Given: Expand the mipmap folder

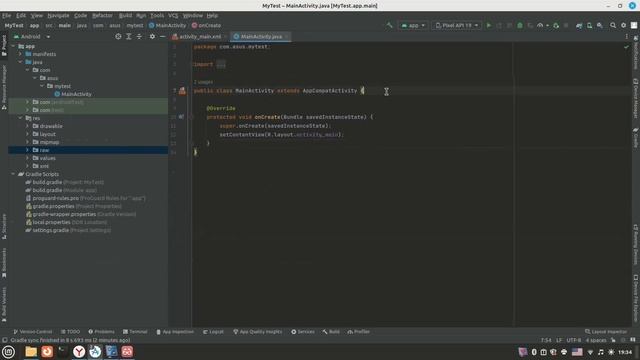Looking at the screenshot, I should [x=27, y=142].
